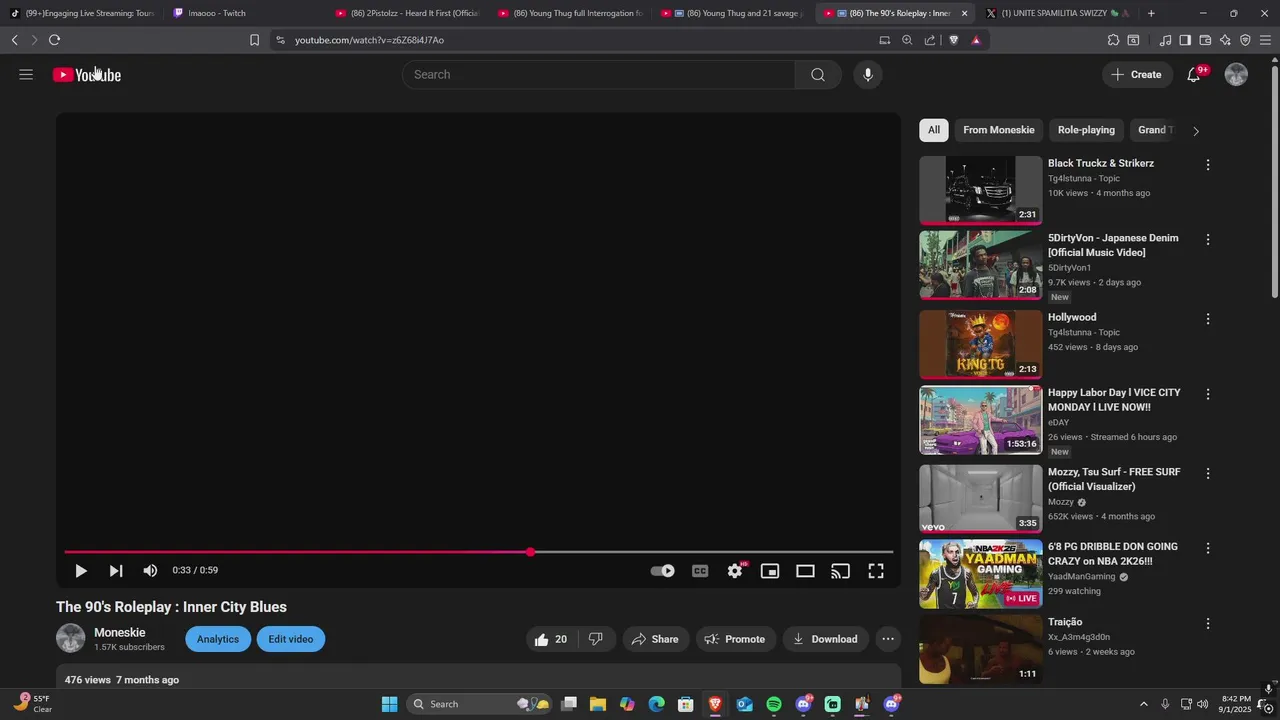The height and width of the screenshot is (720, 1280).
Task: Open more actions under the video
Action: click(x=888, y=639)
